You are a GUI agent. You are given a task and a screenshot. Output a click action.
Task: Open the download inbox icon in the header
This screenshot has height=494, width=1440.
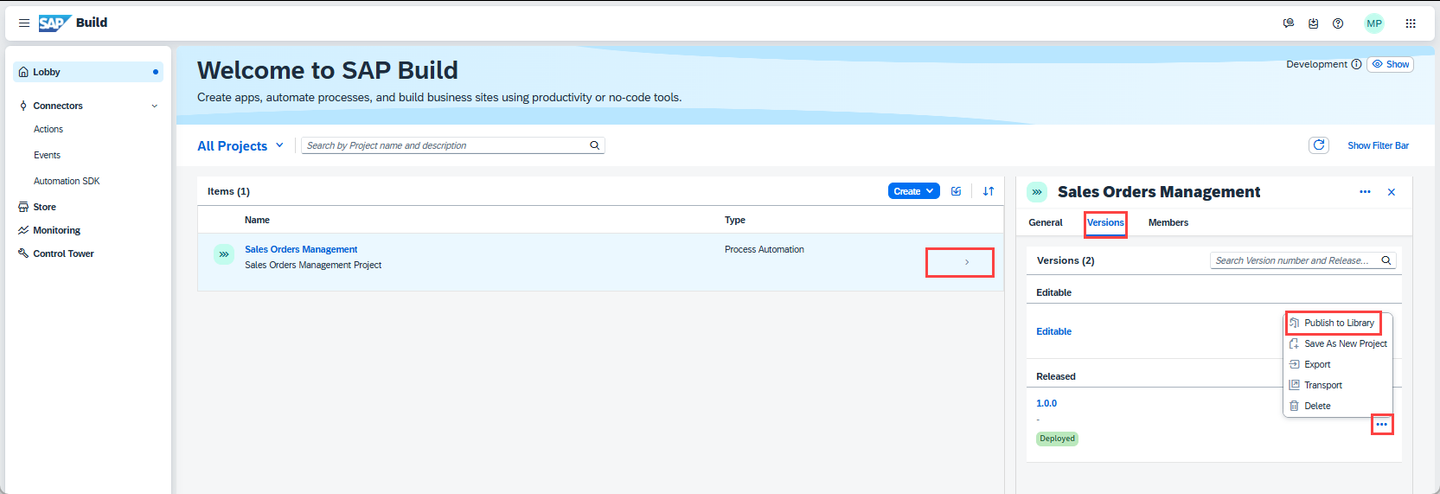tap(1313, 23)
